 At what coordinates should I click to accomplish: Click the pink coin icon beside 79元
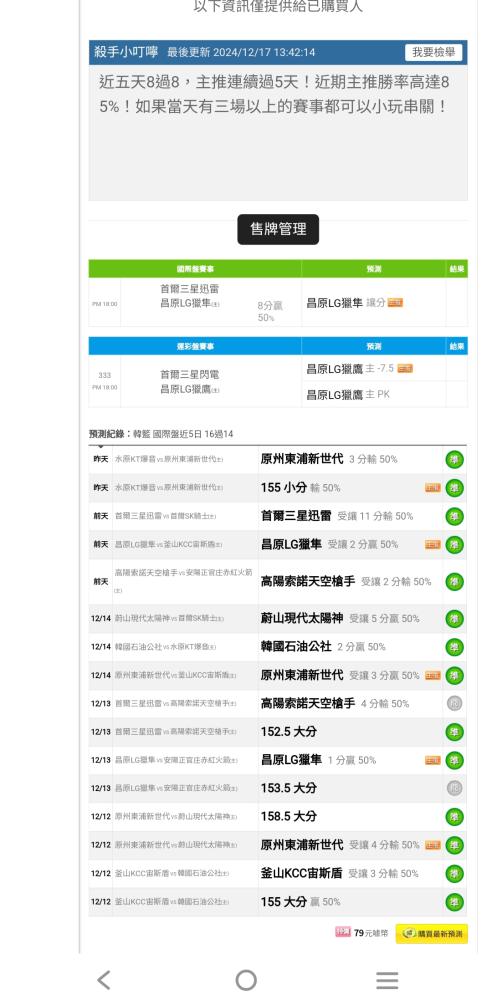pos(343,932)
